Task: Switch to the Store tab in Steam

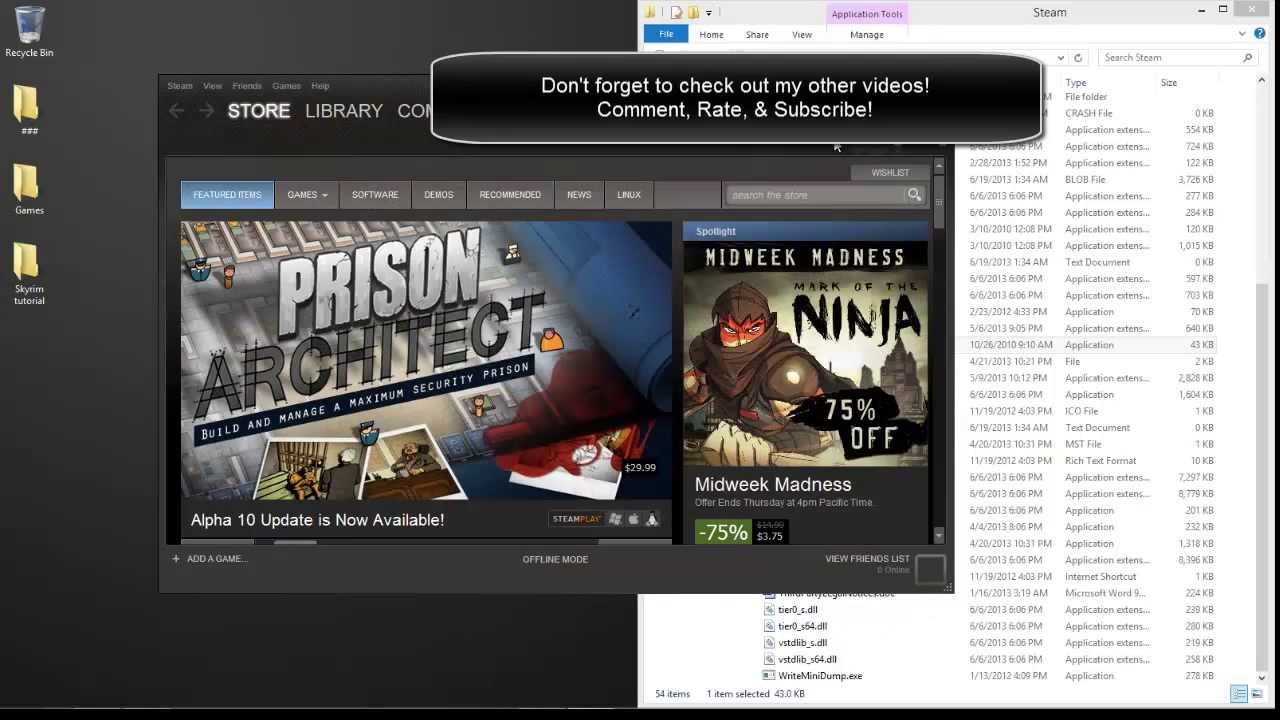Action: [x=259, y=111]
